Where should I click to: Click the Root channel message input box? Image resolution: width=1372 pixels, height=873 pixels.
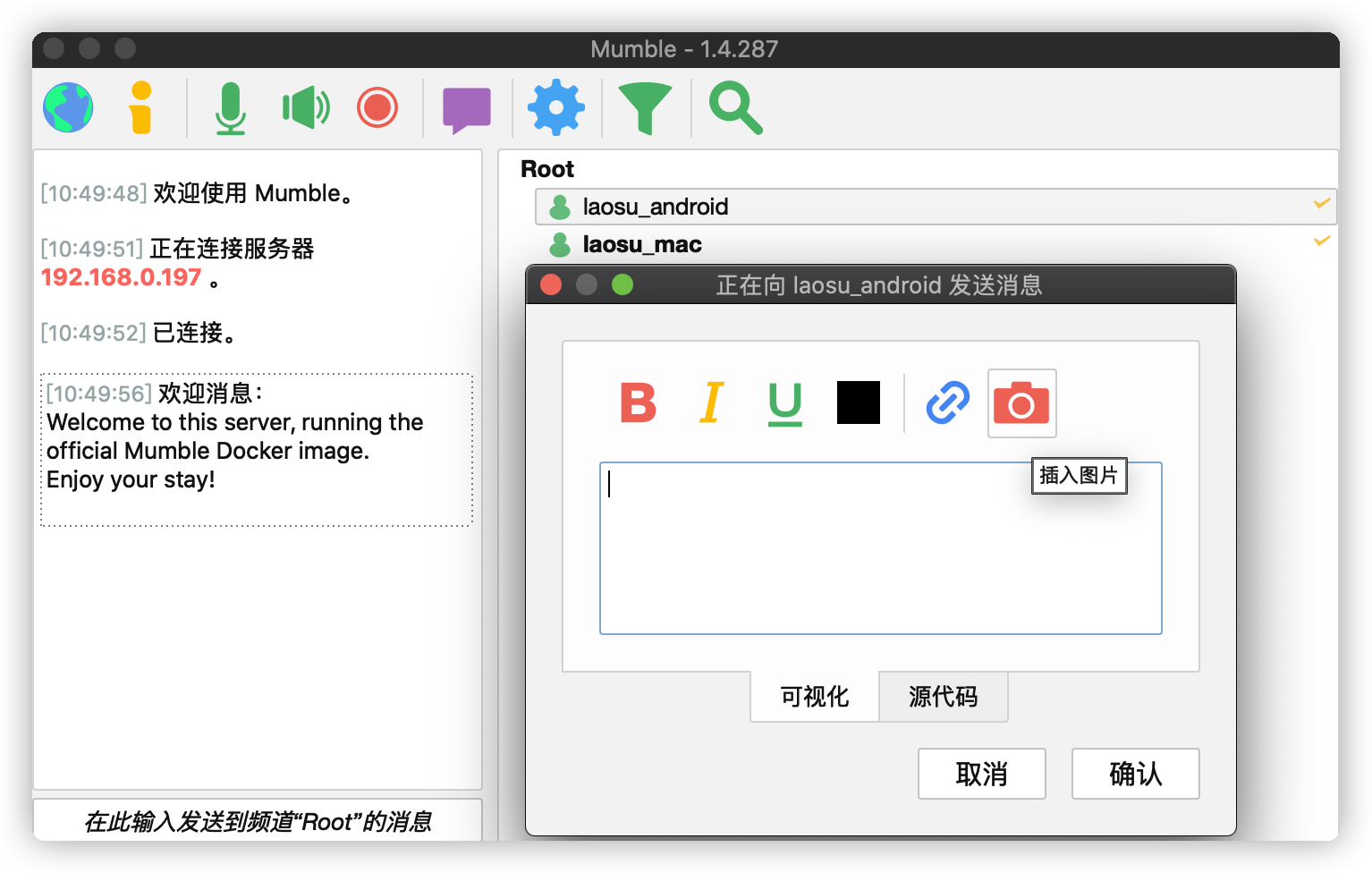[258, 820]
